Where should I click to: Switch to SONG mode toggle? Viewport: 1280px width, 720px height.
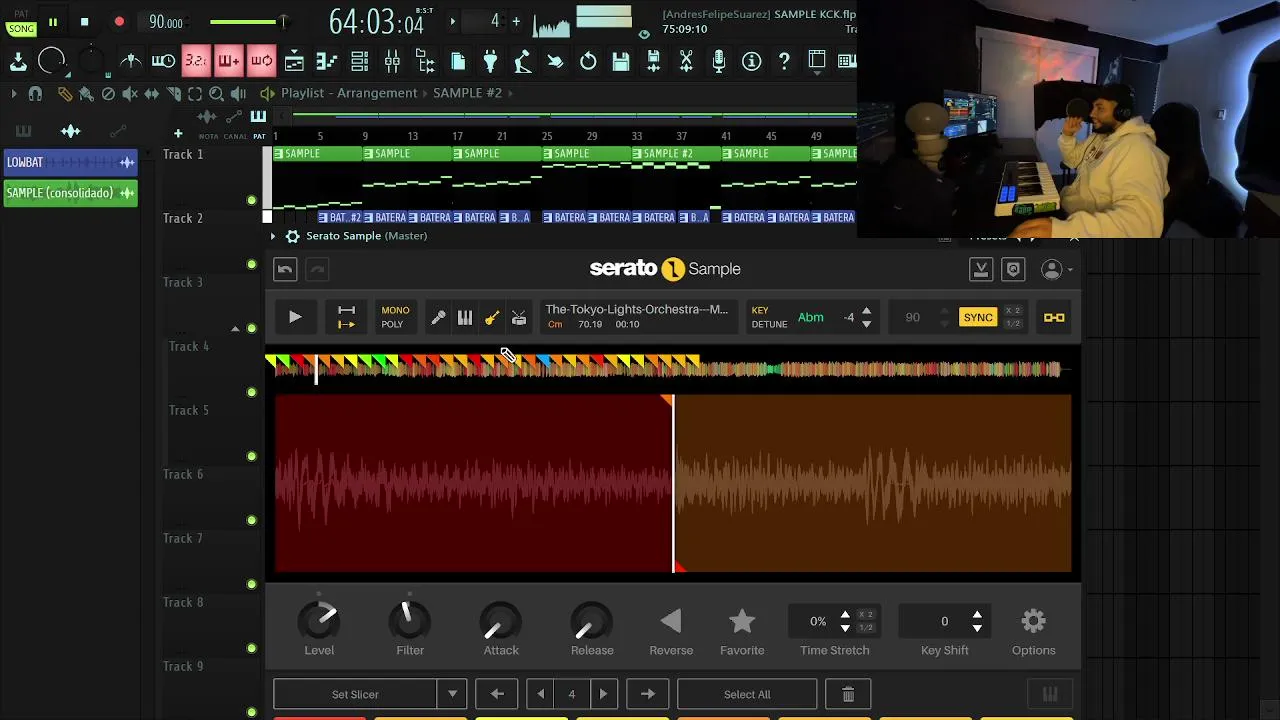pyautogui.click(x=21, y=28)
